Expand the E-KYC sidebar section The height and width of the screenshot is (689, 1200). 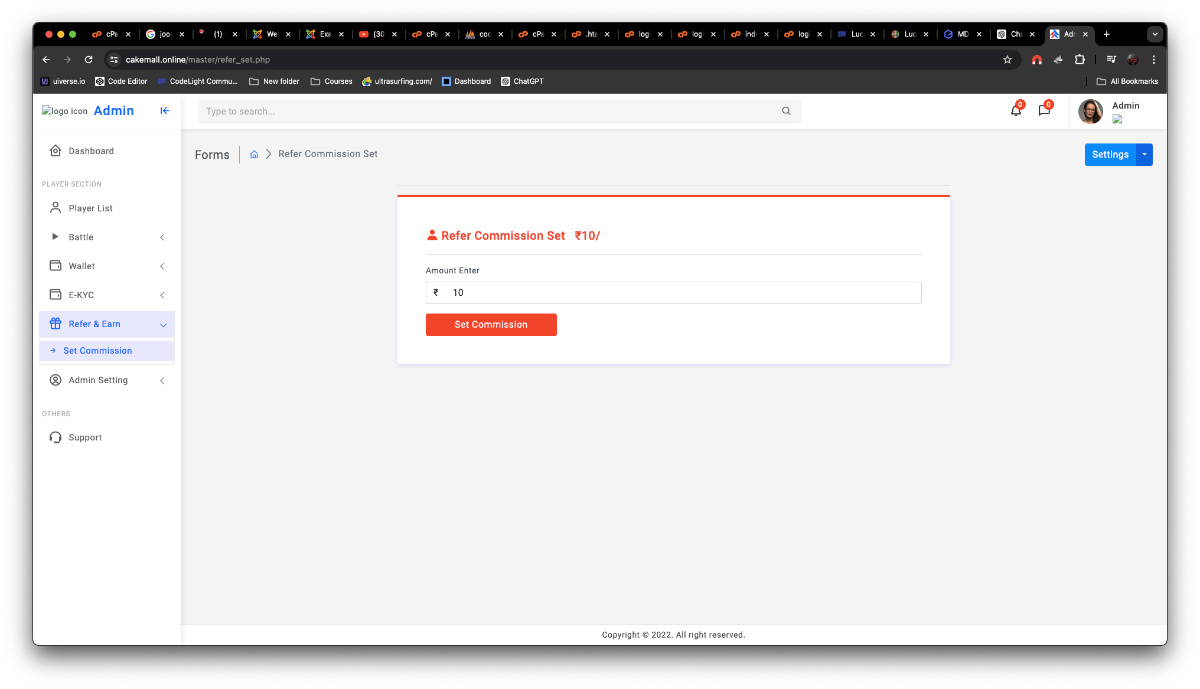click(x=107, y=295)
